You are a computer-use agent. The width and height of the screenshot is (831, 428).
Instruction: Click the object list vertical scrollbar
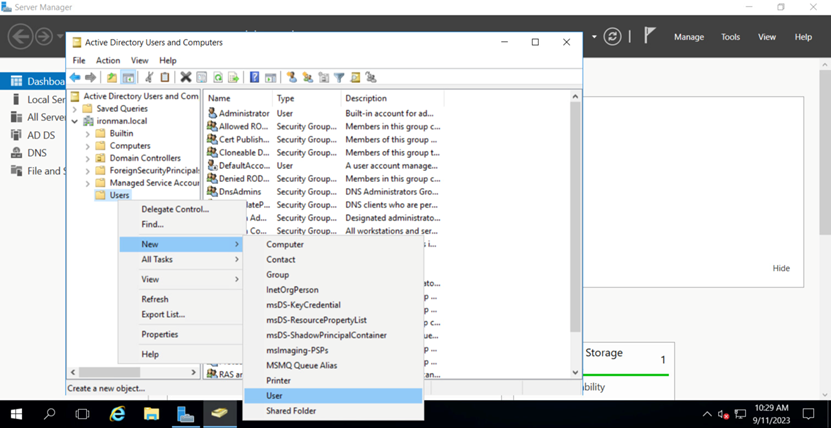tap(575, 217)
